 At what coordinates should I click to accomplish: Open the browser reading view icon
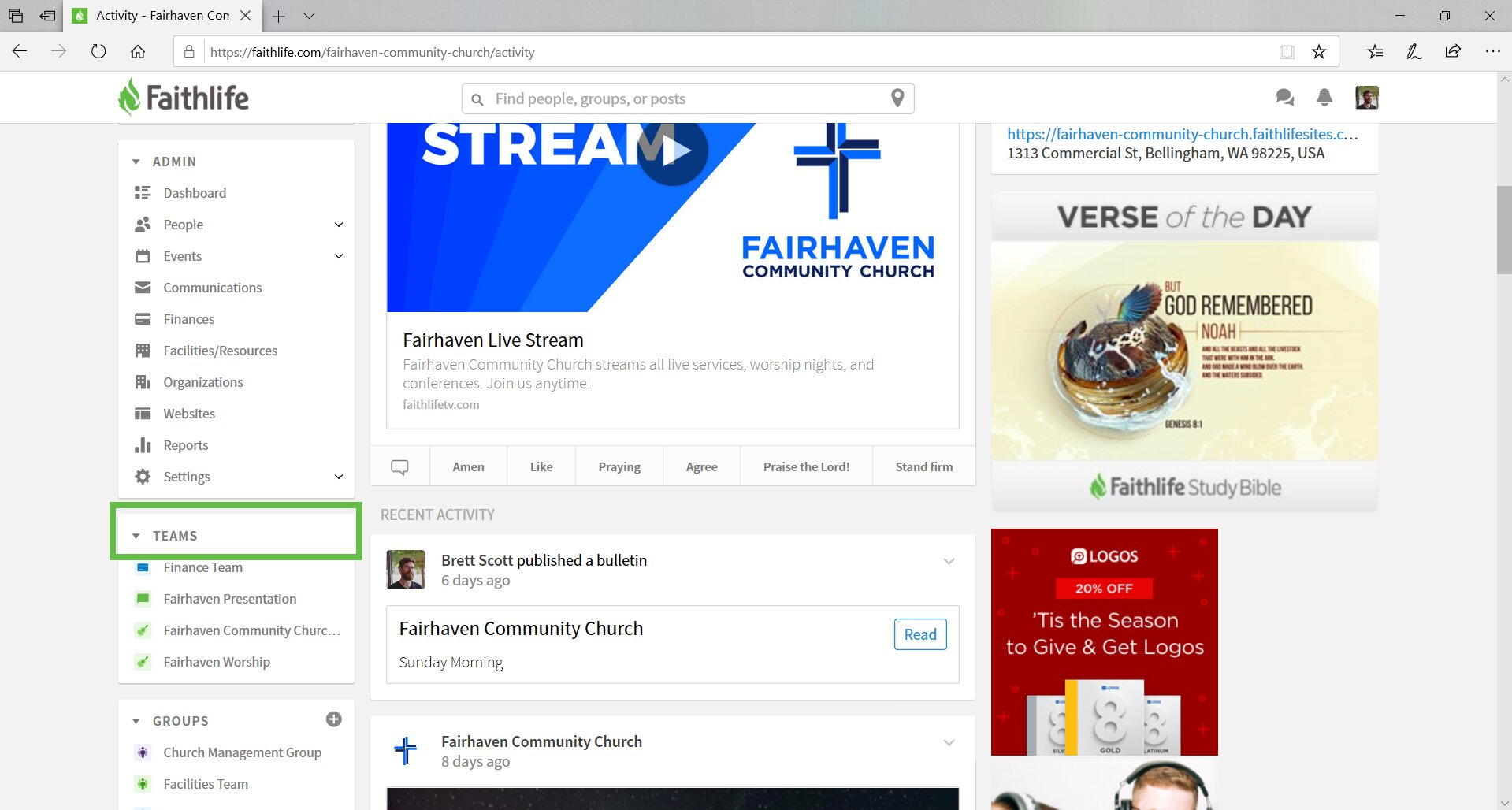1287,52
